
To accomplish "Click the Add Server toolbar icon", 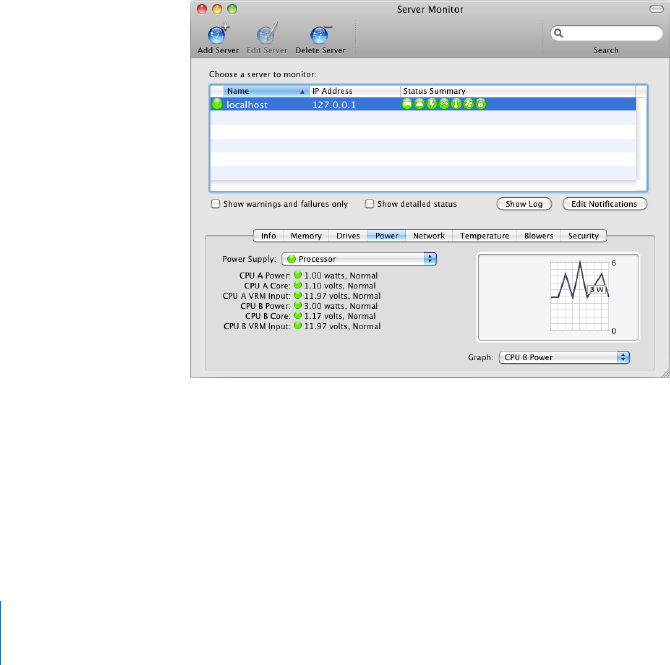I will pos(218,34).
